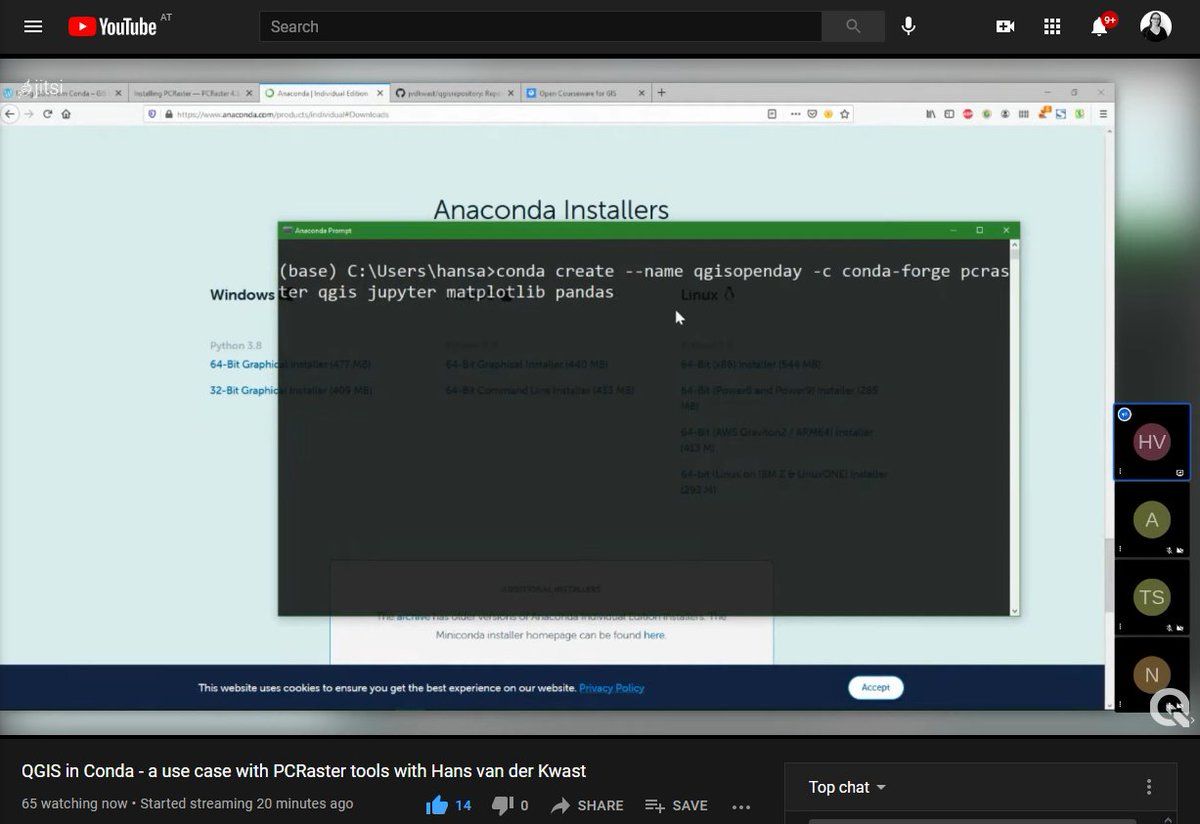
Task: Open the live chat three-dot options
Action: click(x=1149, y=787)
